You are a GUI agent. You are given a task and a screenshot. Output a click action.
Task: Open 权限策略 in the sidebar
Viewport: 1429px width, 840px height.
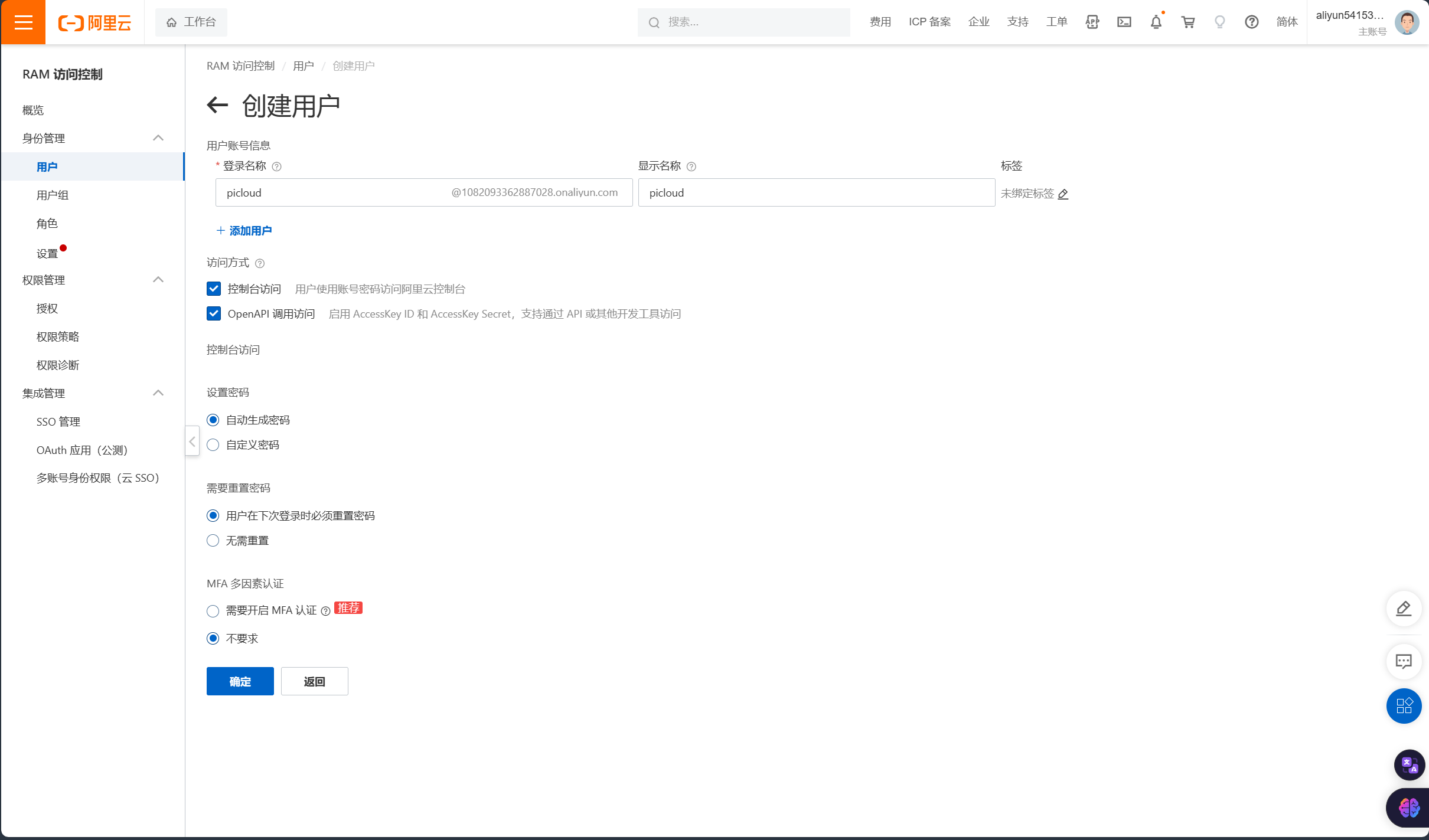57,336
